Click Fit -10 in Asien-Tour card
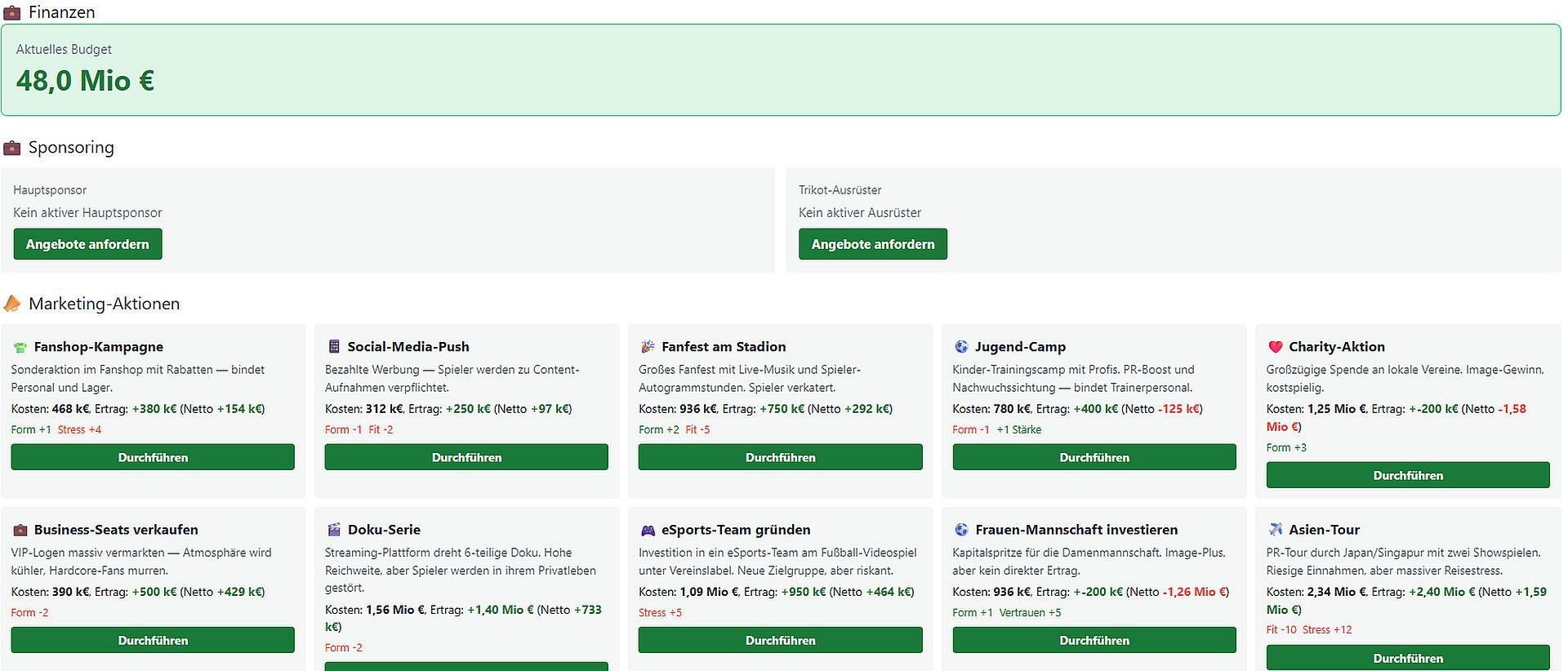This screenshot has width=1568, height=671. (x=1281, y=630)
